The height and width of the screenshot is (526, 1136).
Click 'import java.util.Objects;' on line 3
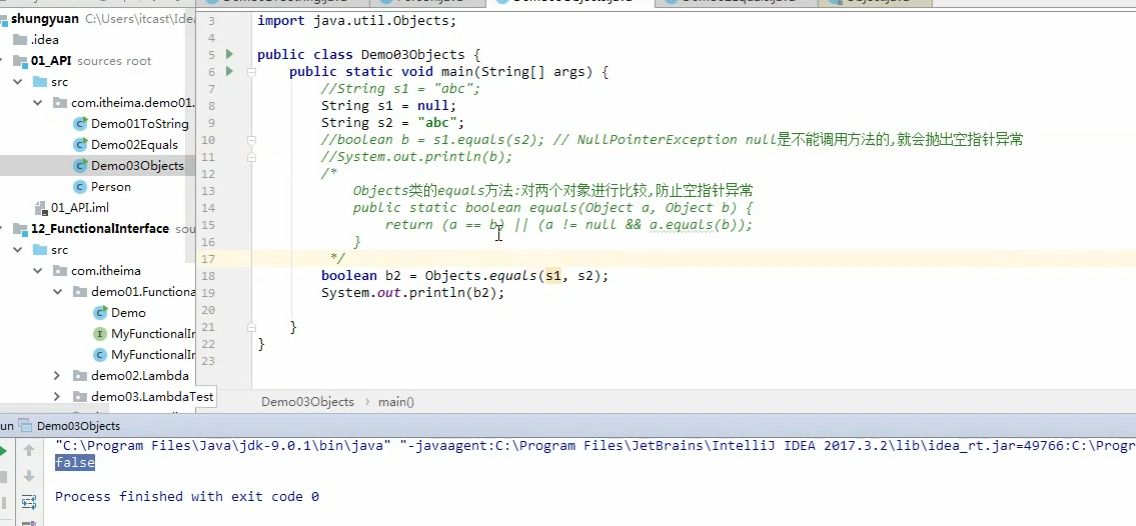(x=357, y=20)
